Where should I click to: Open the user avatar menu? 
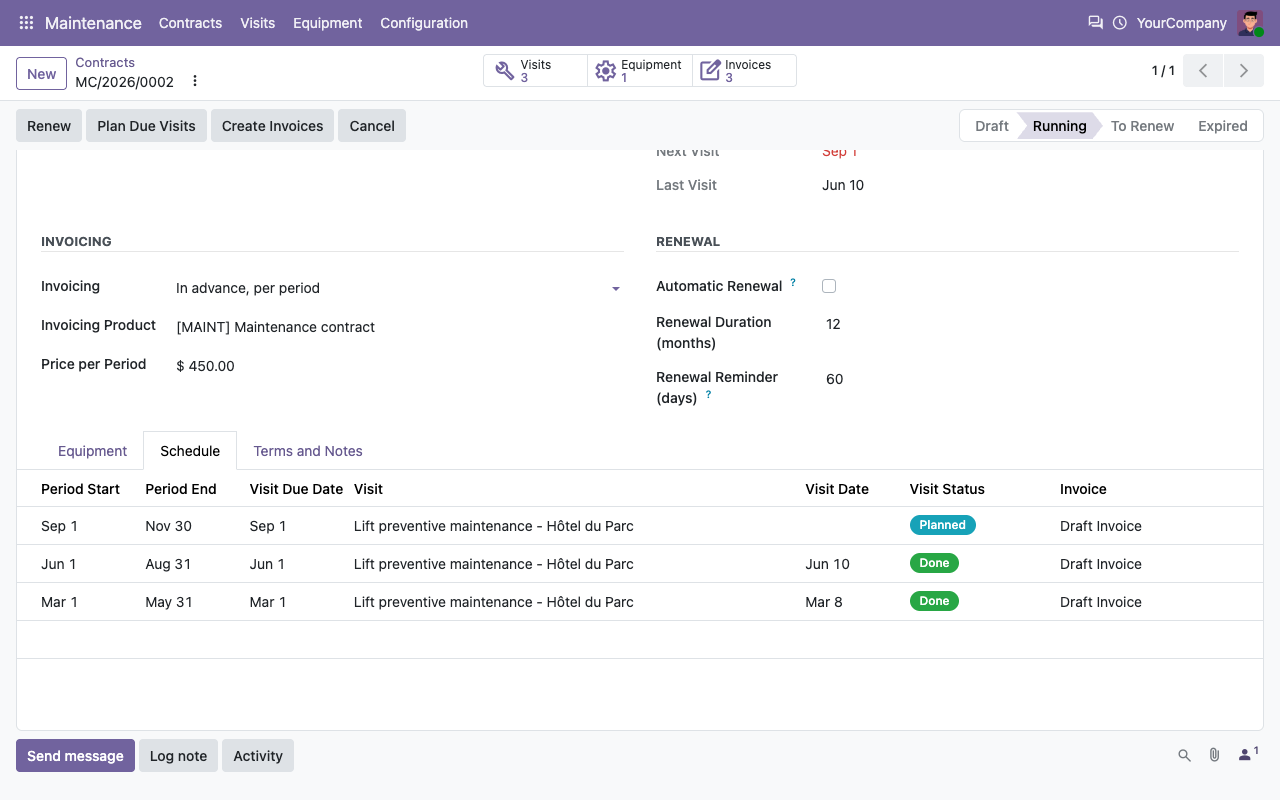(x=1250, y=23)
